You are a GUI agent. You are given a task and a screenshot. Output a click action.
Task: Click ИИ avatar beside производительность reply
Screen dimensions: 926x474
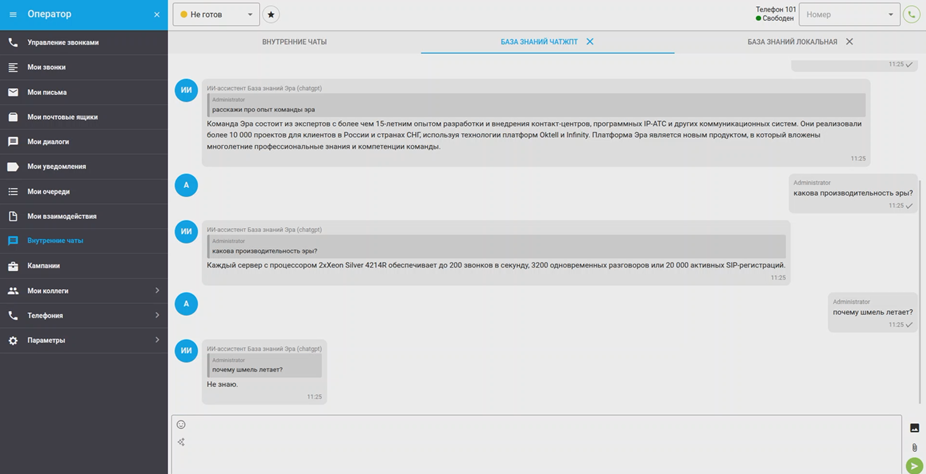point(186,231)
